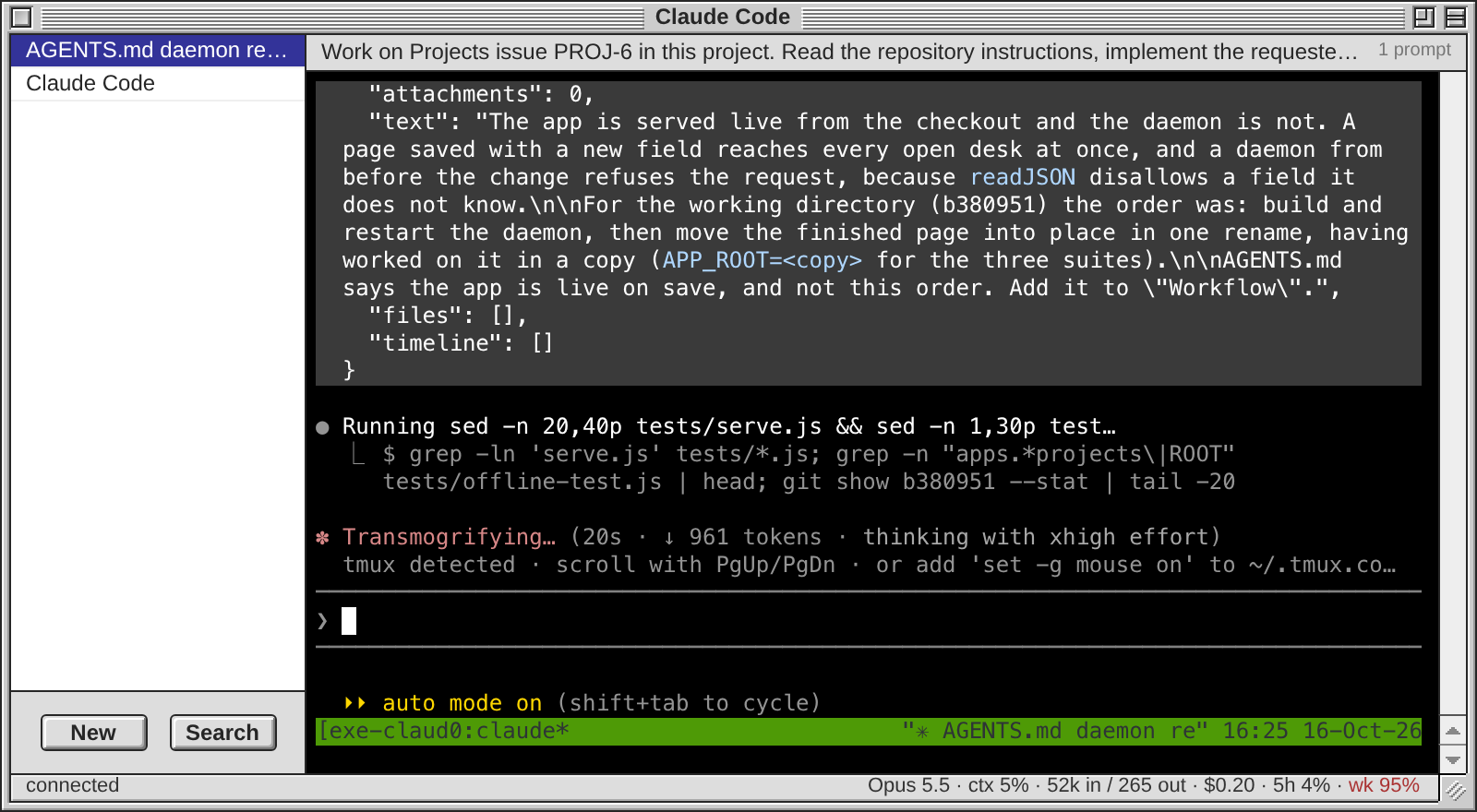1477x812 pixels.
Task: Click the Search button
Action: (x=222, y=733)
